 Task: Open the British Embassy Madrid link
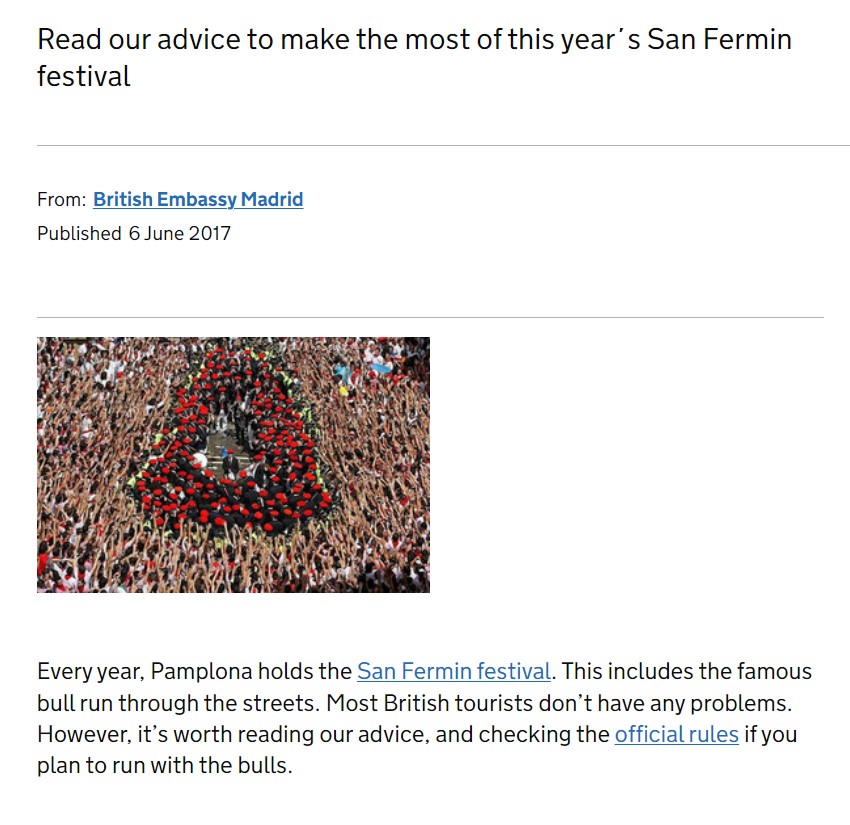[198, 199]
